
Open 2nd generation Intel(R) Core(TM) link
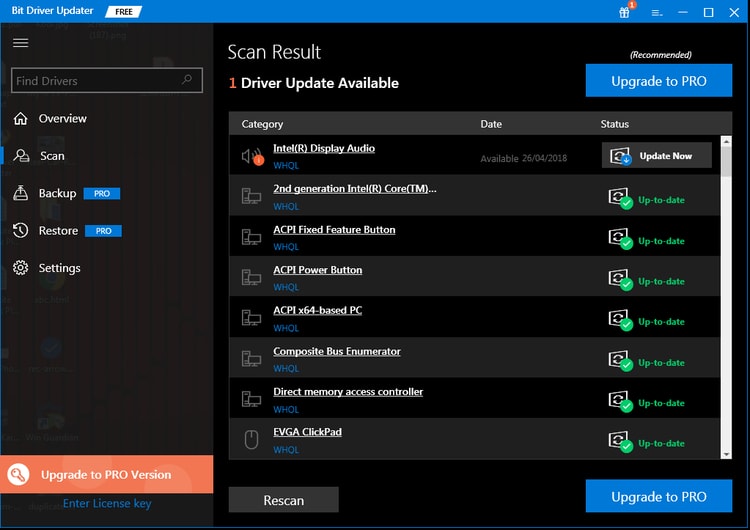click(x=354, y=188)
